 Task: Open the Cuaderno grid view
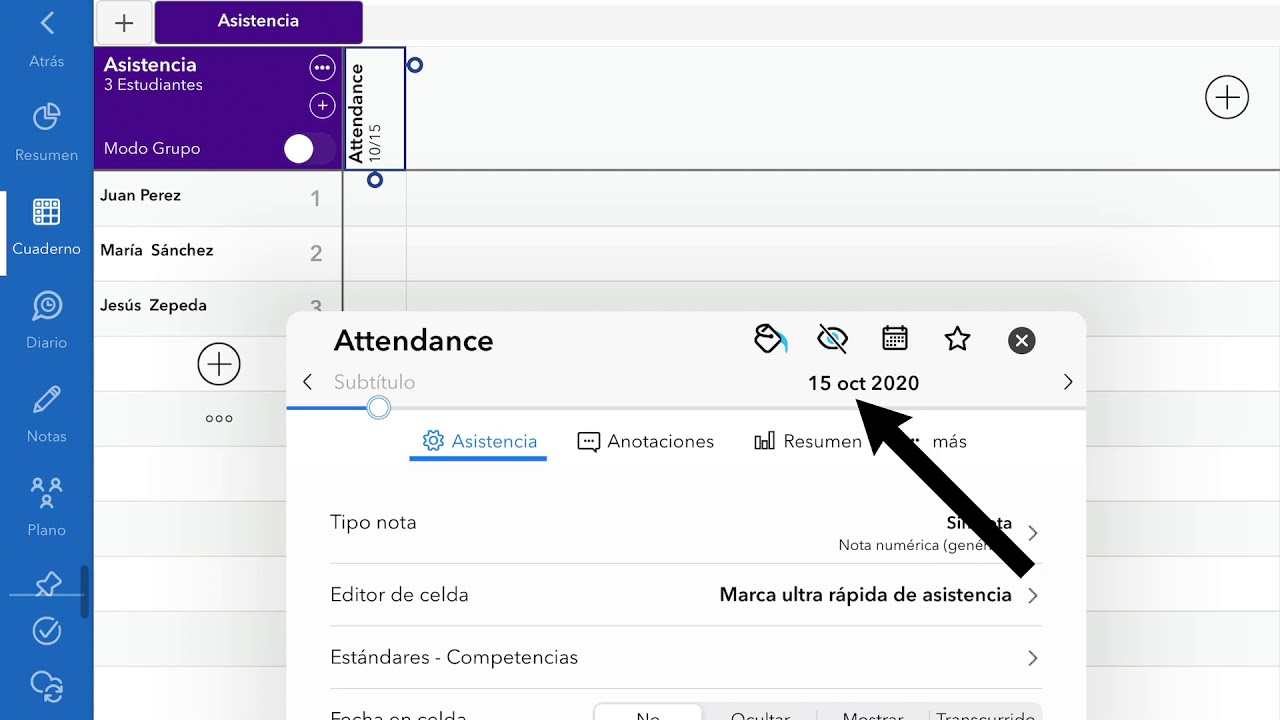coord(46,227)
